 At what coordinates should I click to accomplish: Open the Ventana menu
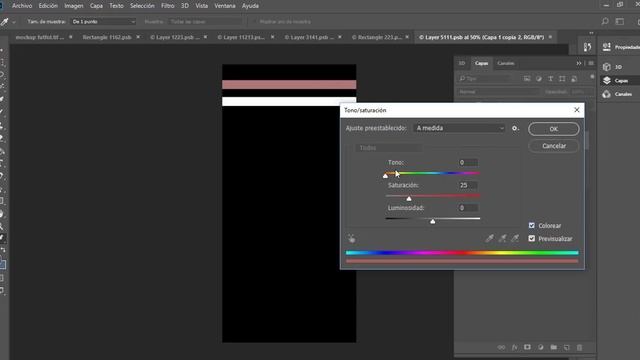pos(225,6)
